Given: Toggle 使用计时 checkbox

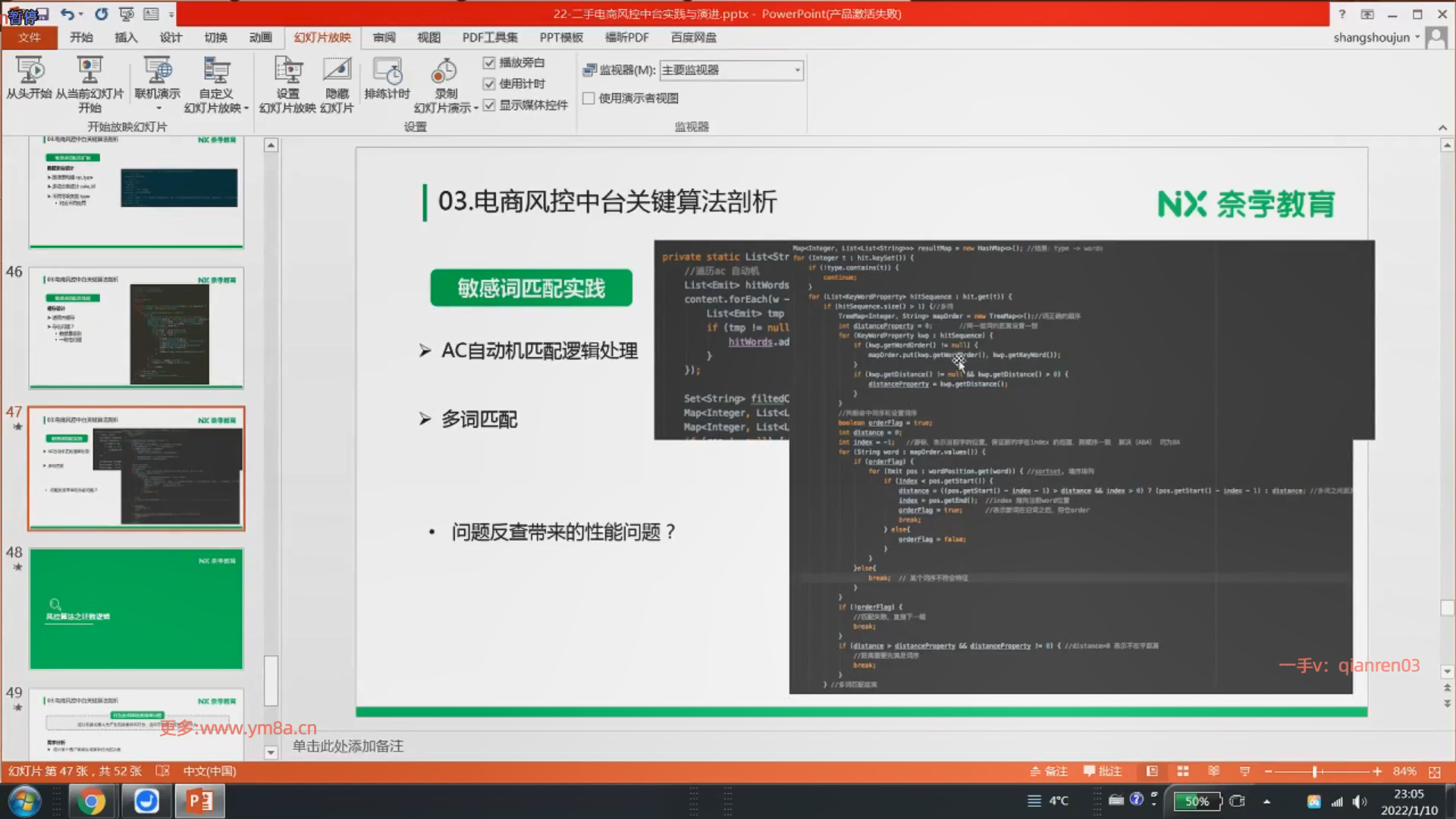Looking at the screenshot, I should tap(489, 84).
